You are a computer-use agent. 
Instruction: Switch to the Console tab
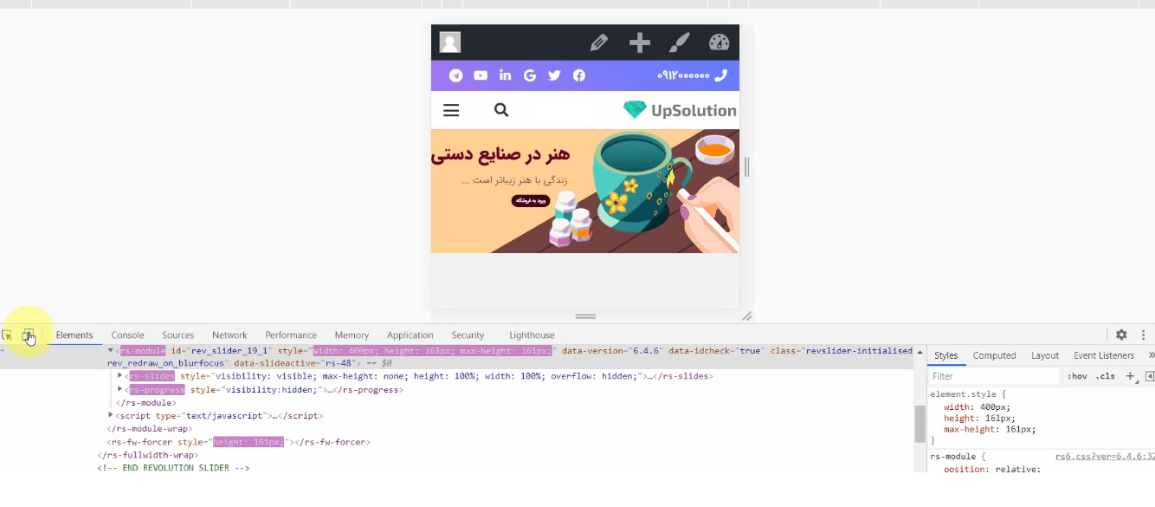coord(127,335)
